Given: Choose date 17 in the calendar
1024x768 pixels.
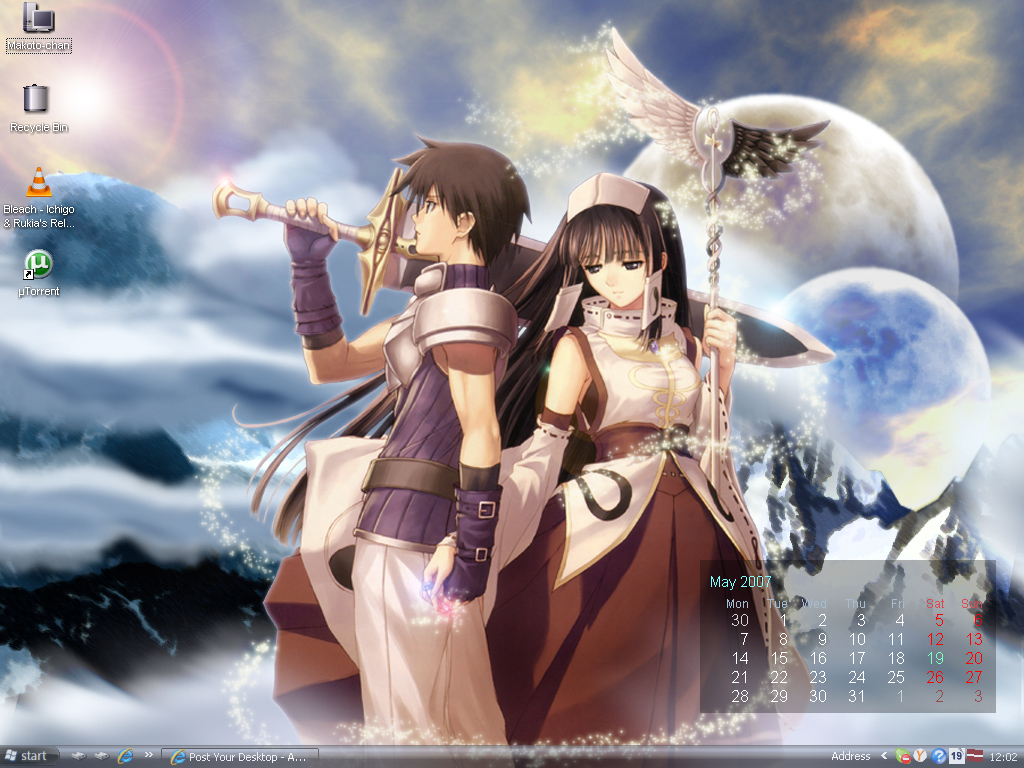Looking at the screenshot, I should tap(857, 658).
